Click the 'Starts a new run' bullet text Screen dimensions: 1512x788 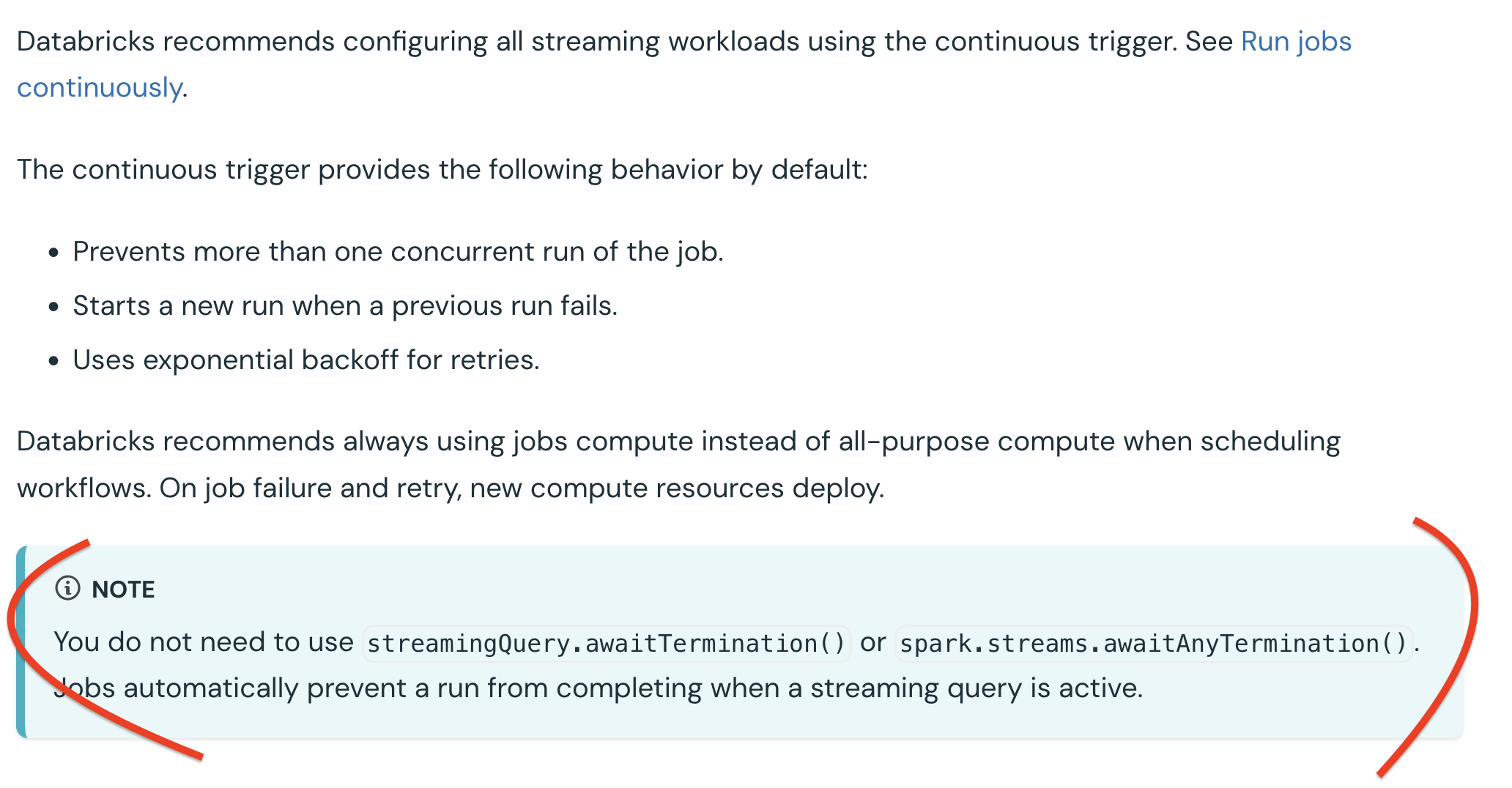pyautogui.click(x=345, y=306)
